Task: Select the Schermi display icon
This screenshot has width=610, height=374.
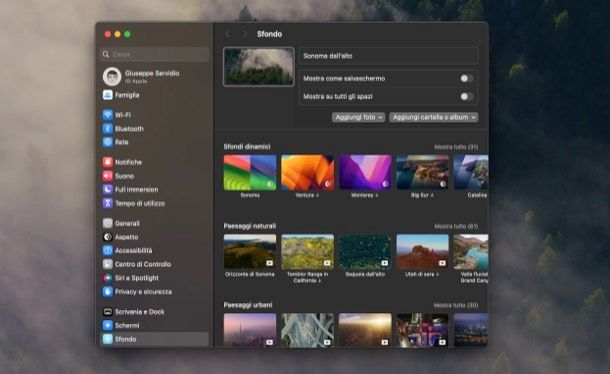Action: [108, 325]
